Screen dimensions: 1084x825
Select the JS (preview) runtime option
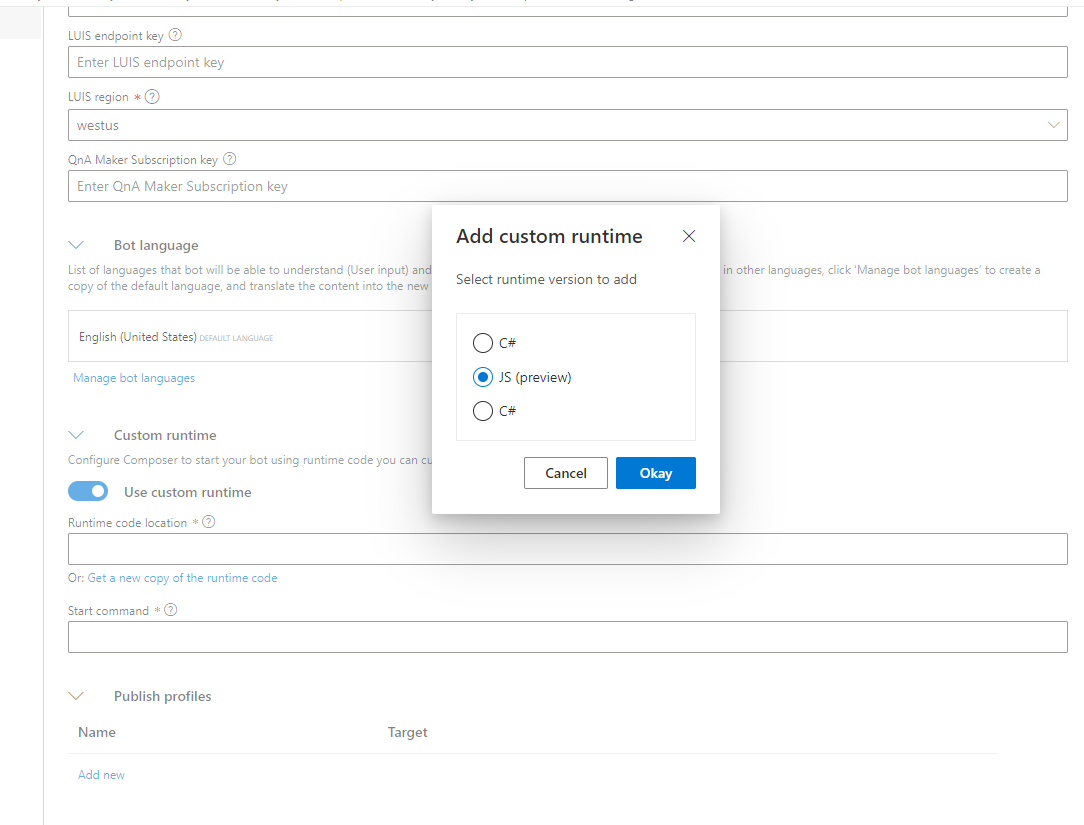click(483, 377)
